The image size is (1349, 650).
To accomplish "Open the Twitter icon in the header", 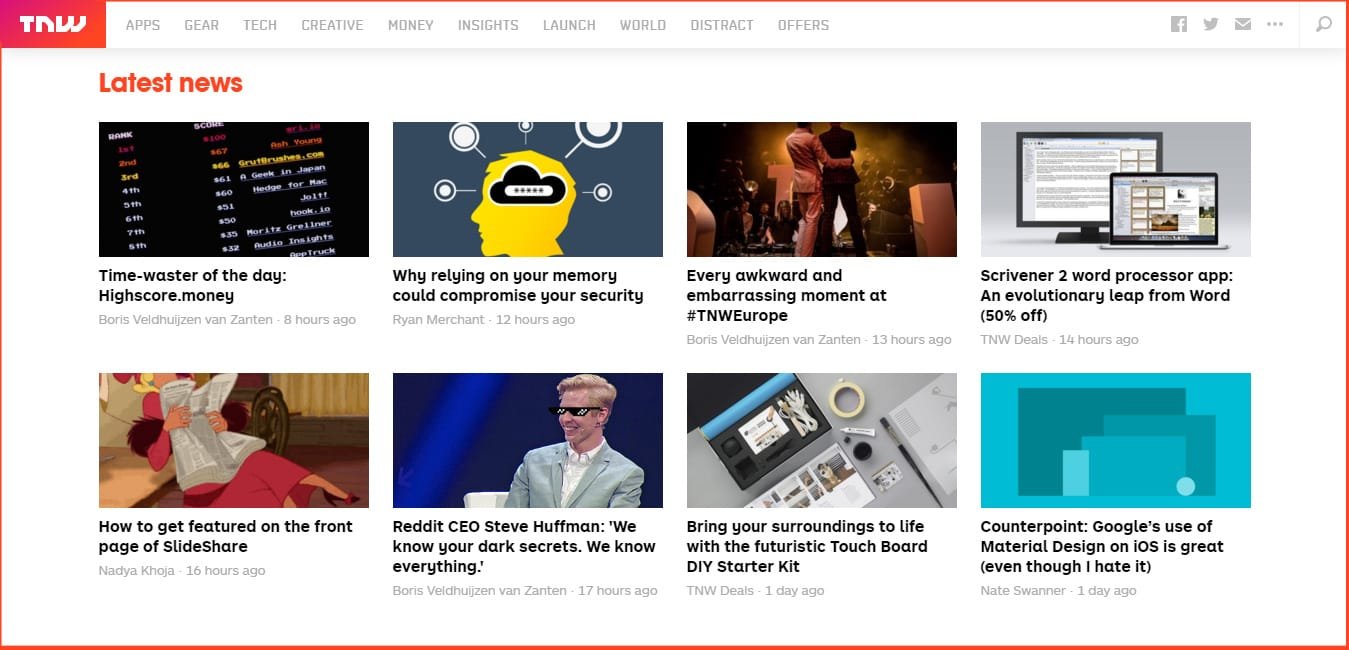I will (x=1211, y=24).
